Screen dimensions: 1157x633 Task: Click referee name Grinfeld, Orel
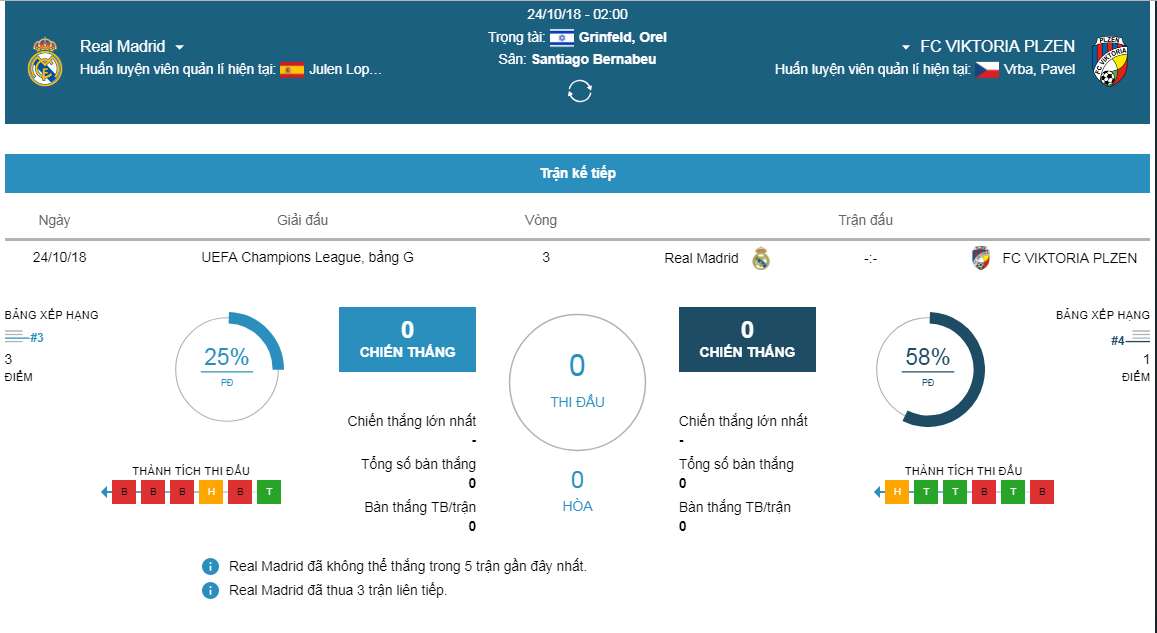(623, 37)
